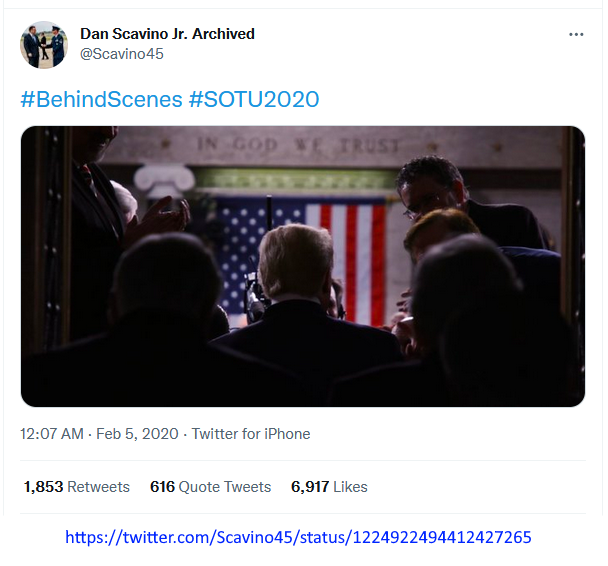Viewport: 608px width, 566px height.
Task: View the 6,917 Likes list
Action: tap(329, 487)
